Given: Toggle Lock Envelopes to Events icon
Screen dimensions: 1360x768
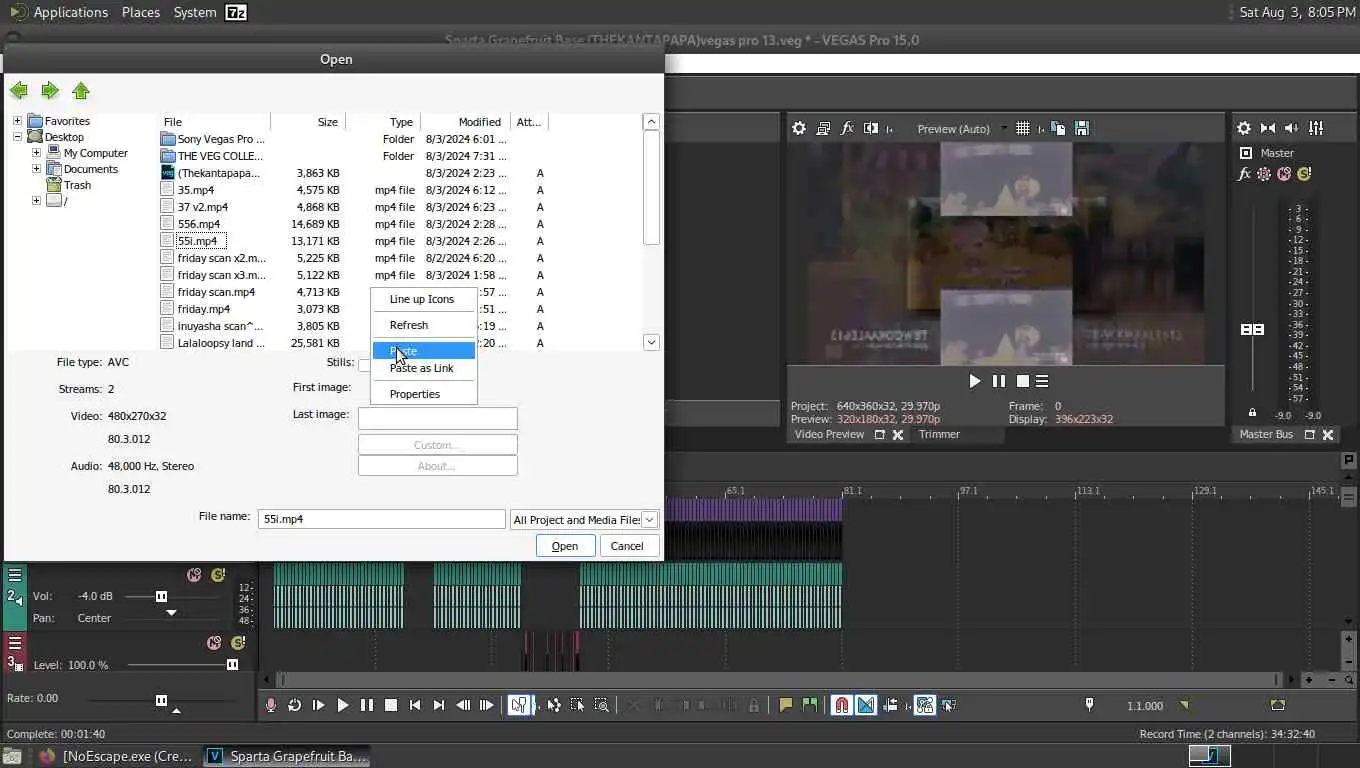Looking at the screenshot, I should 925,705.
